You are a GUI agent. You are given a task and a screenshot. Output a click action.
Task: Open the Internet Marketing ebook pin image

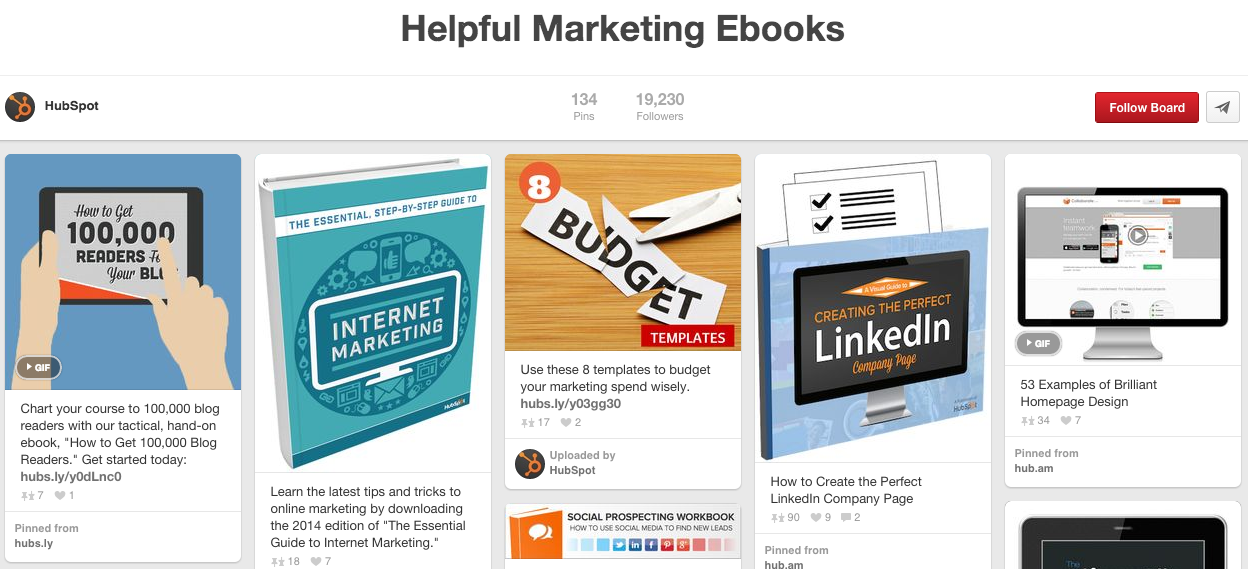(373, 313)
